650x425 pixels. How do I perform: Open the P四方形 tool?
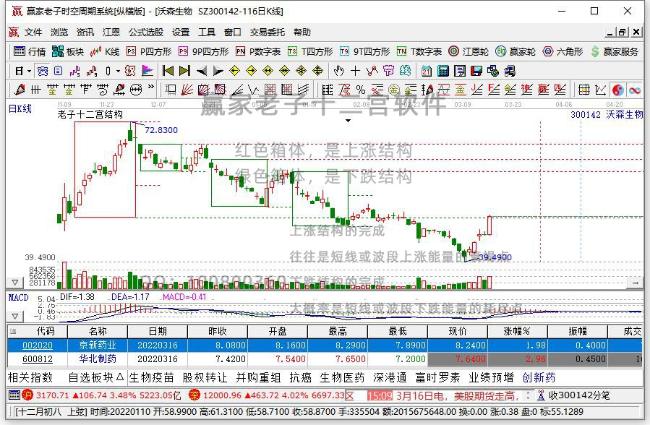pos(149,51)
